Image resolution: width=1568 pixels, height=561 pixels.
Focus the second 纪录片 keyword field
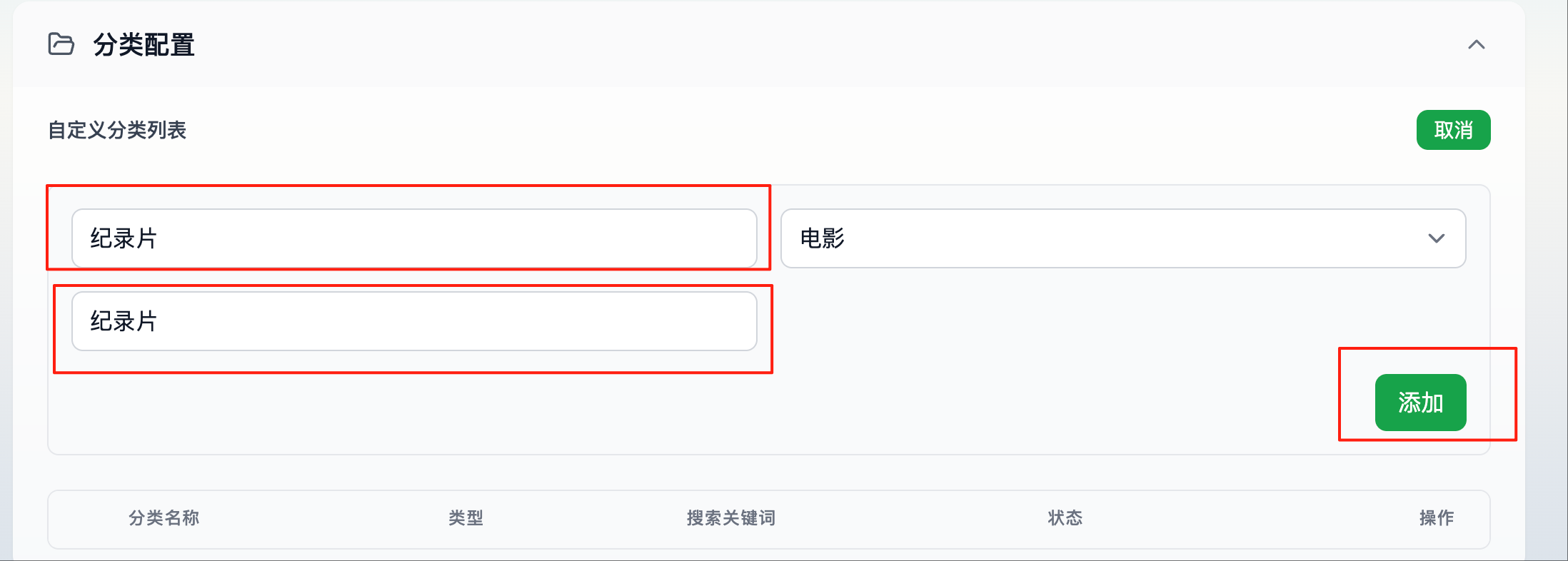pos(414,321)
